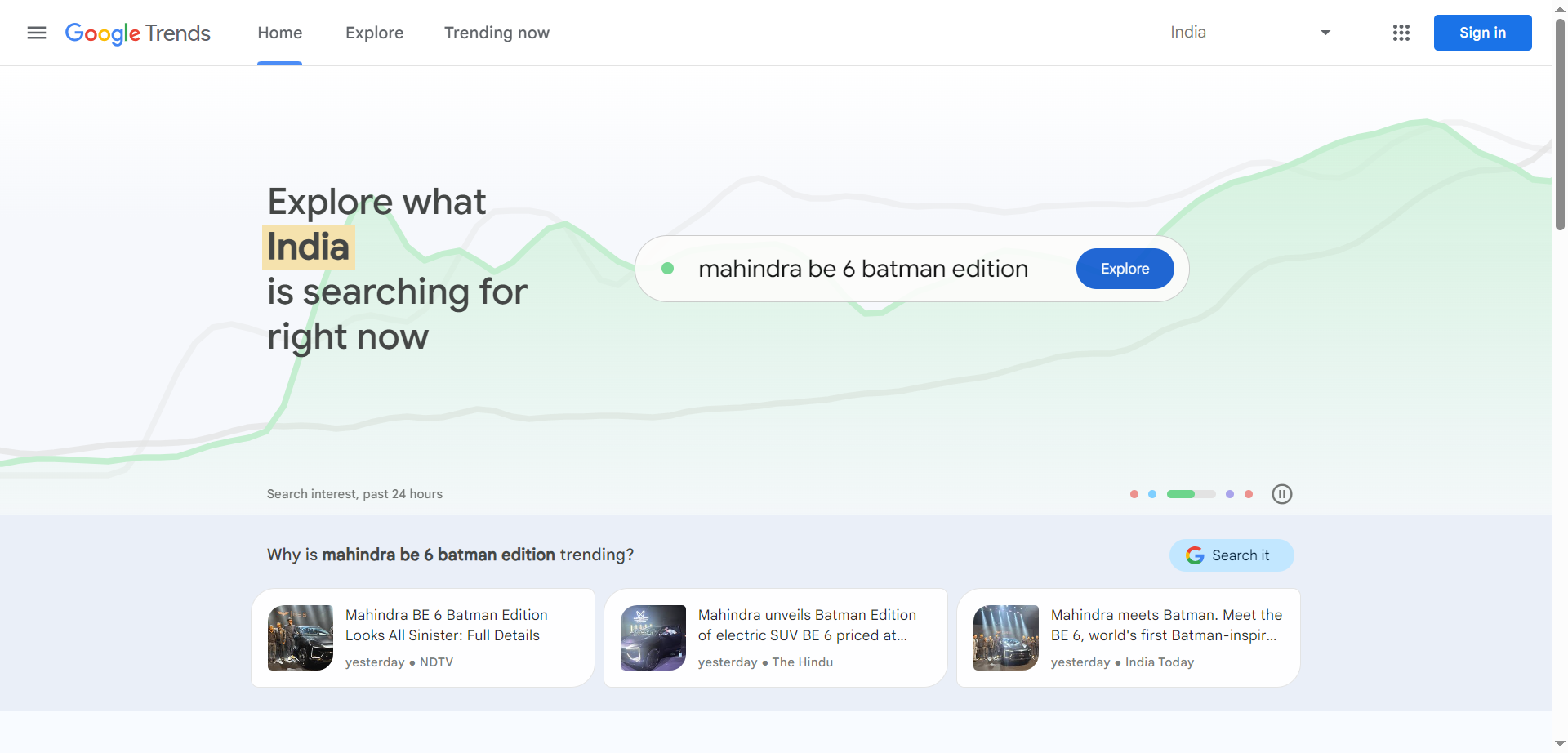Click the Google Trends logo

[x=138, y=33]
